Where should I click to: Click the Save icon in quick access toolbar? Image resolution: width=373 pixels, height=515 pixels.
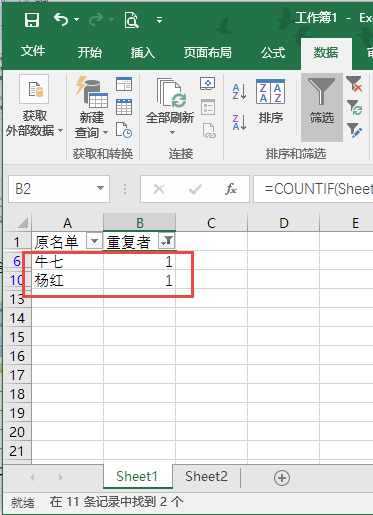(32, 20)
